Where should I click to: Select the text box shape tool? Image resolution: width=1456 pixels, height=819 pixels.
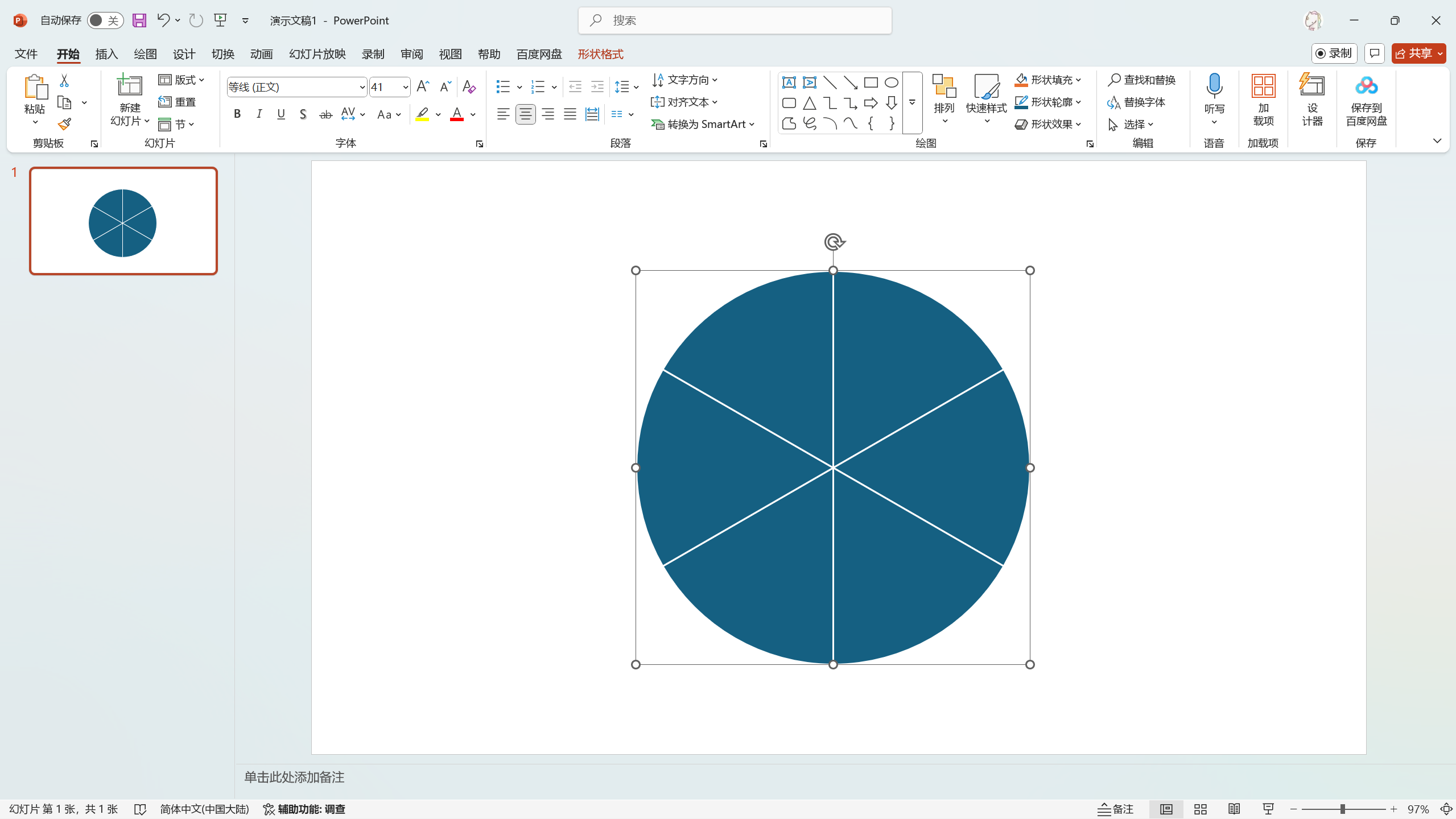tap(789, 82)
